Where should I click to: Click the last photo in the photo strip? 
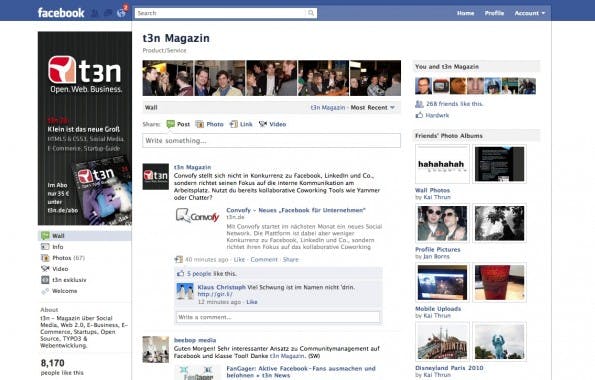[375, 78]
